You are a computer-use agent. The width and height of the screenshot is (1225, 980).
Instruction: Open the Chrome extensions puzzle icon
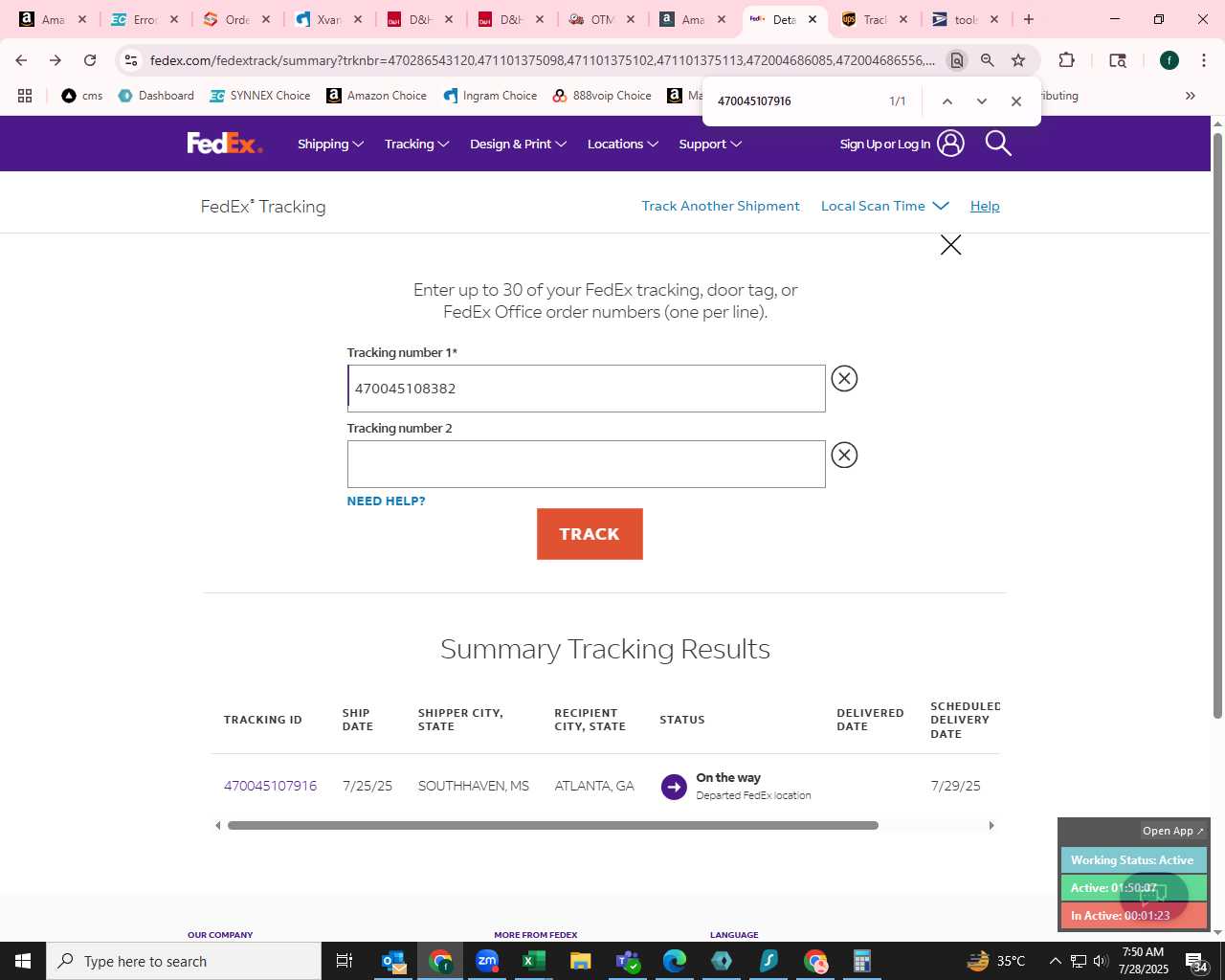(1066, 60)
